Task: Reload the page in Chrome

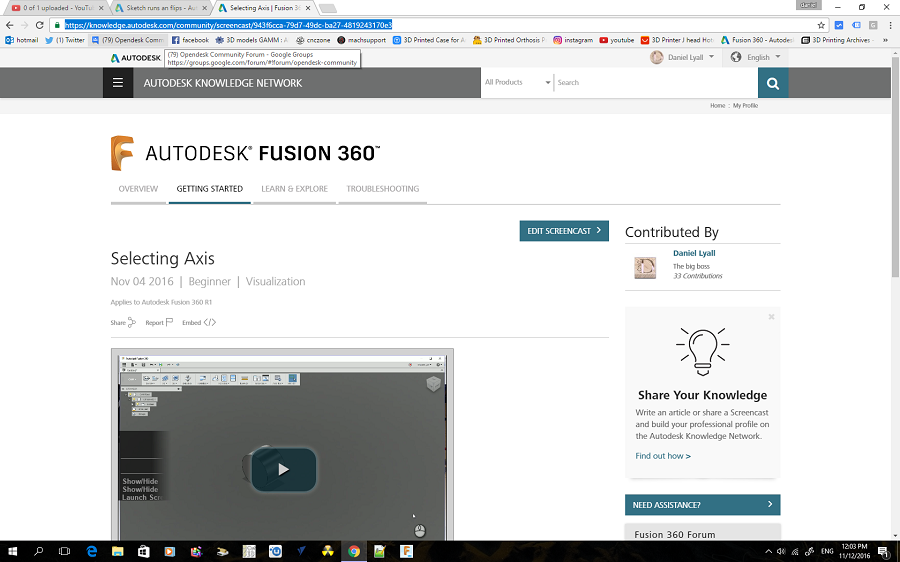Action: pyautogui.click(x=40, y=25)
